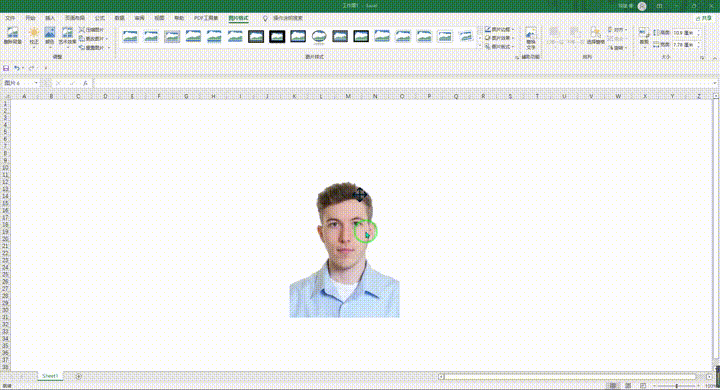Click the Remove Background icon
Screen dimensions: 720x390
(x=12, y=36)
